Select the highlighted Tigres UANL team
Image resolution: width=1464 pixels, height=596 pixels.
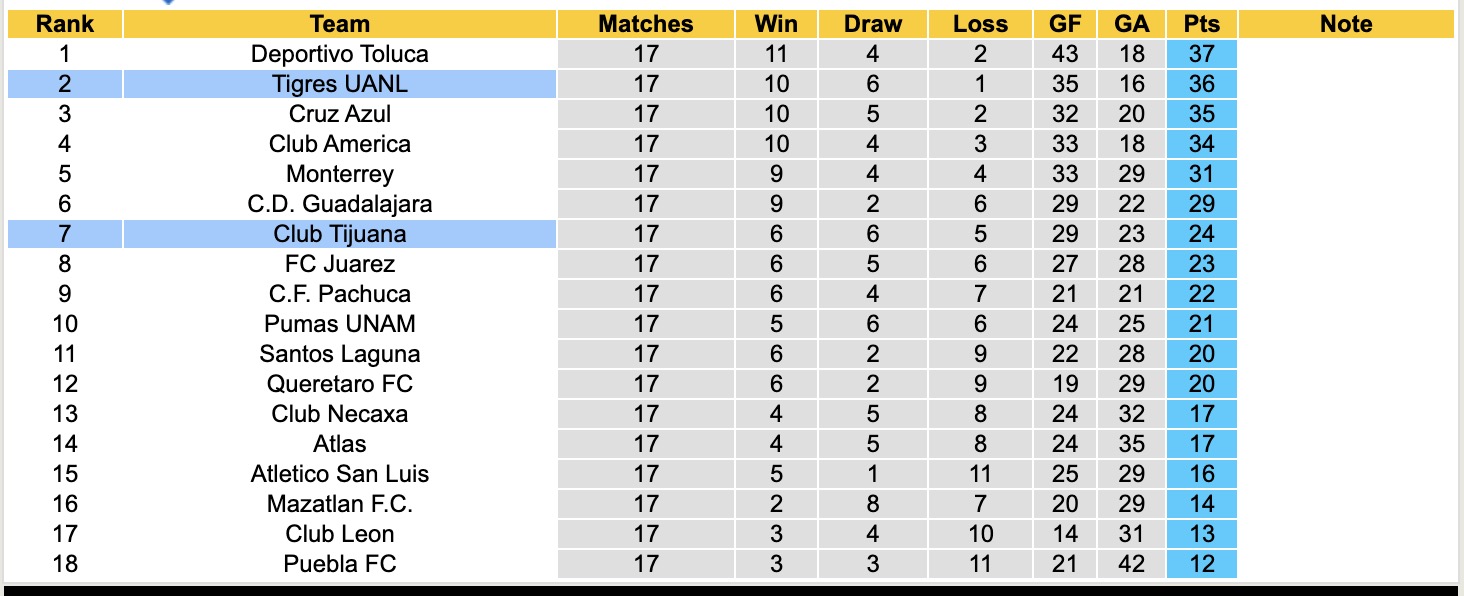(x=340, y=84)
